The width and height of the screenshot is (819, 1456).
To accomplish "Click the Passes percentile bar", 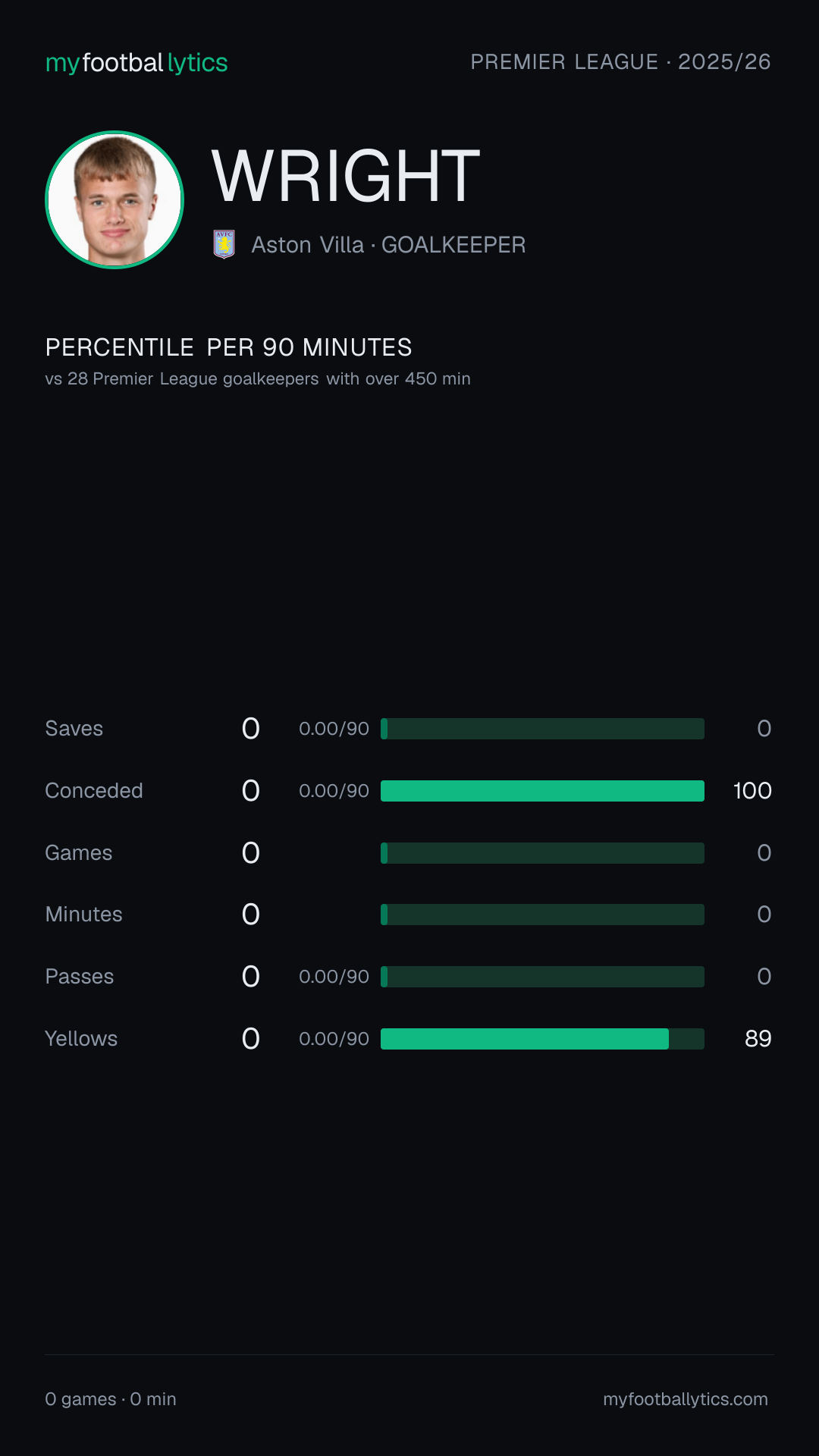I will [542, 977].
